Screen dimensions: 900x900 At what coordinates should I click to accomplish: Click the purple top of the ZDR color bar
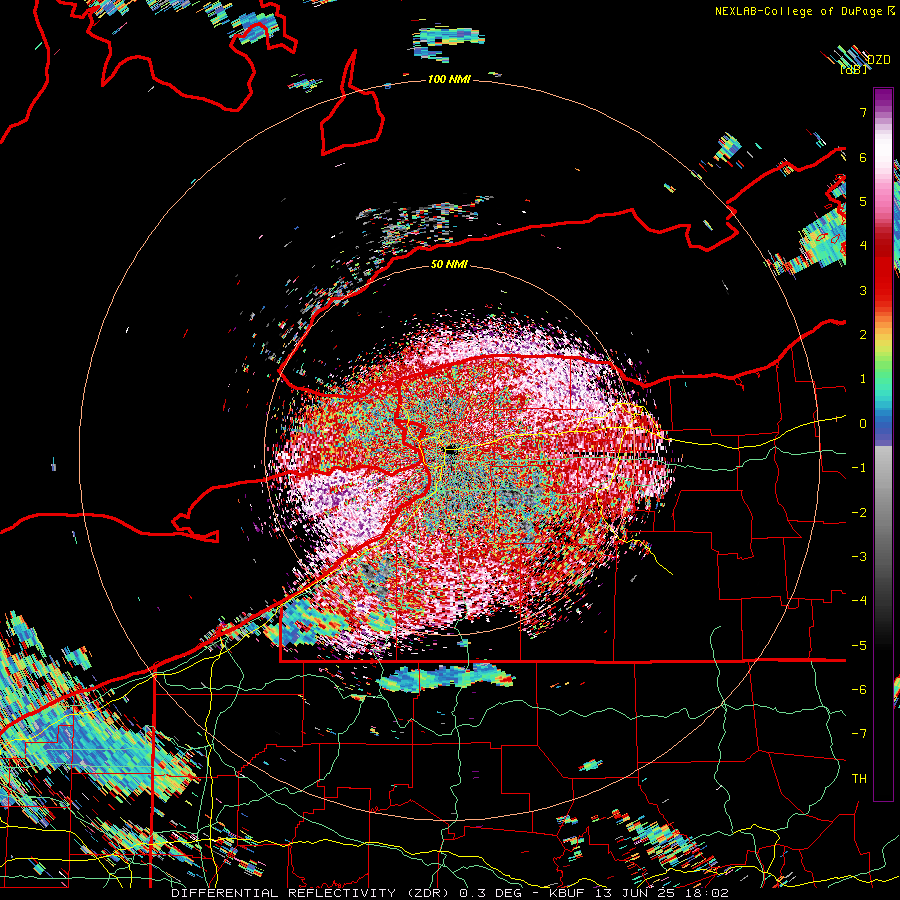[883, 99]
